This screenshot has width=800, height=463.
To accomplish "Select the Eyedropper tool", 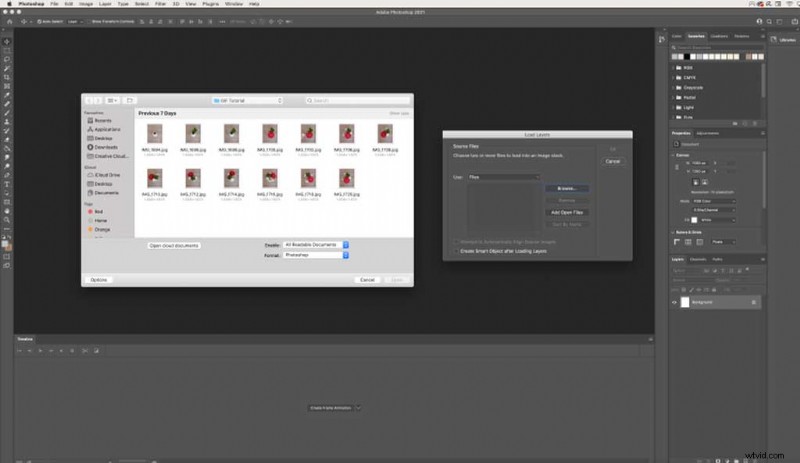I will click(x=7, y=95).
